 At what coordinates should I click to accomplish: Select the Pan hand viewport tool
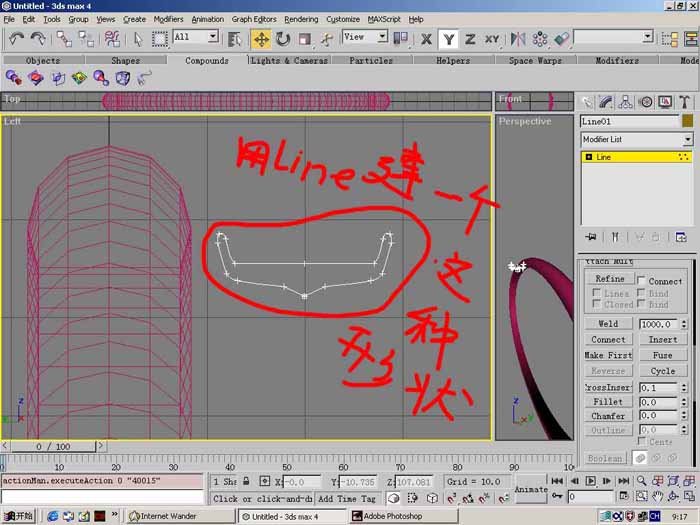point(657,496)
